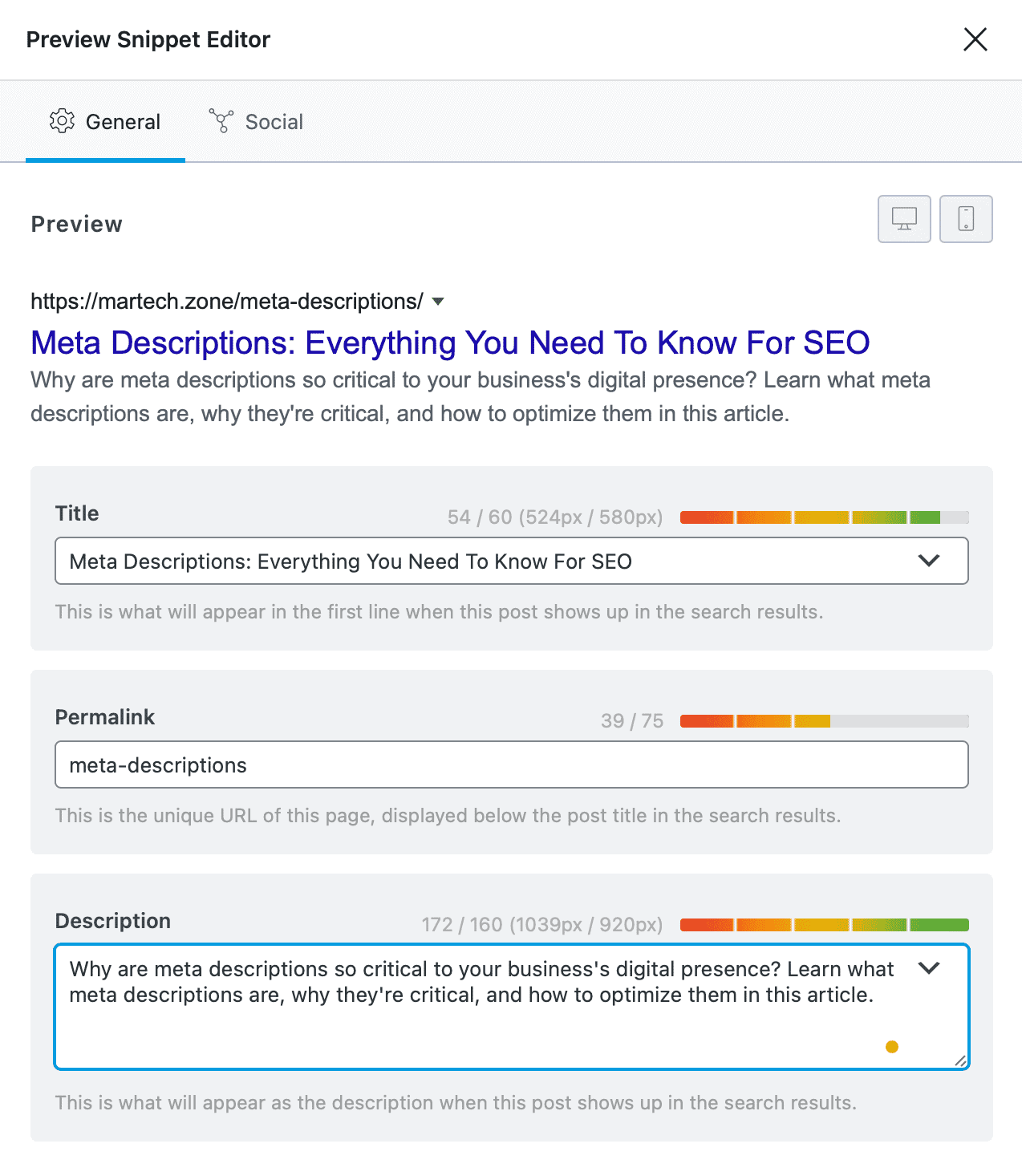Click the gear icon on General tab
Screen dimensions: 1022x1176
(x=62, y=121)
